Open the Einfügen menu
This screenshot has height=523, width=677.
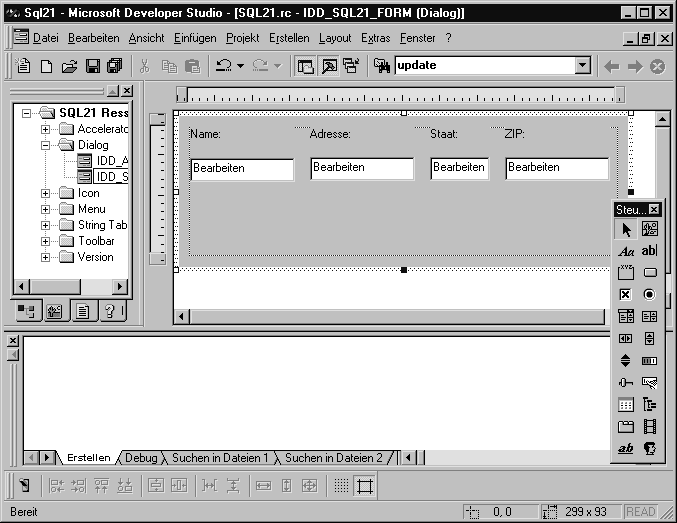(195, 38)
